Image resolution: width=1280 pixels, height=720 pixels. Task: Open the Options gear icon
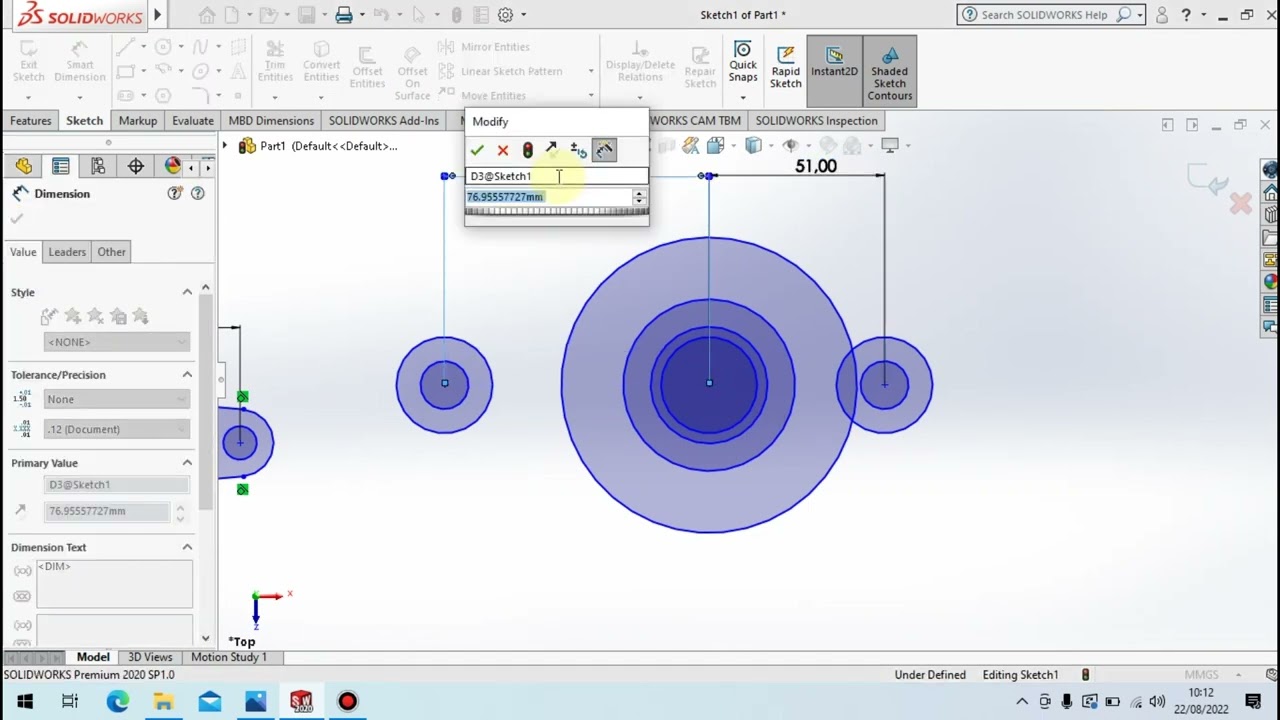coord(506,15)
